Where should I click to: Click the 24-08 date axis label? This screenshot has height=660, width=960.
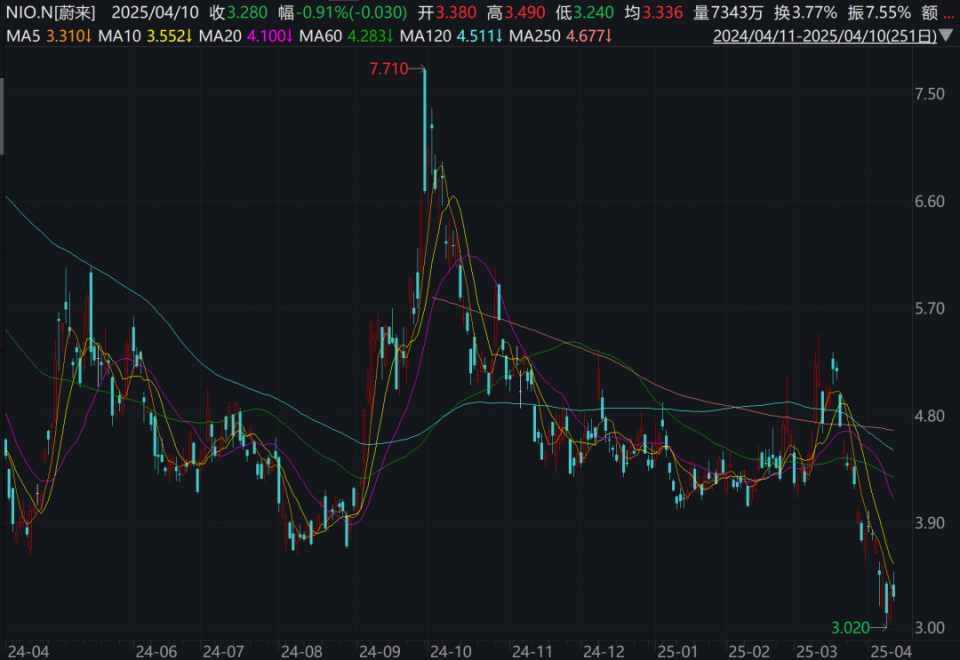301,651
